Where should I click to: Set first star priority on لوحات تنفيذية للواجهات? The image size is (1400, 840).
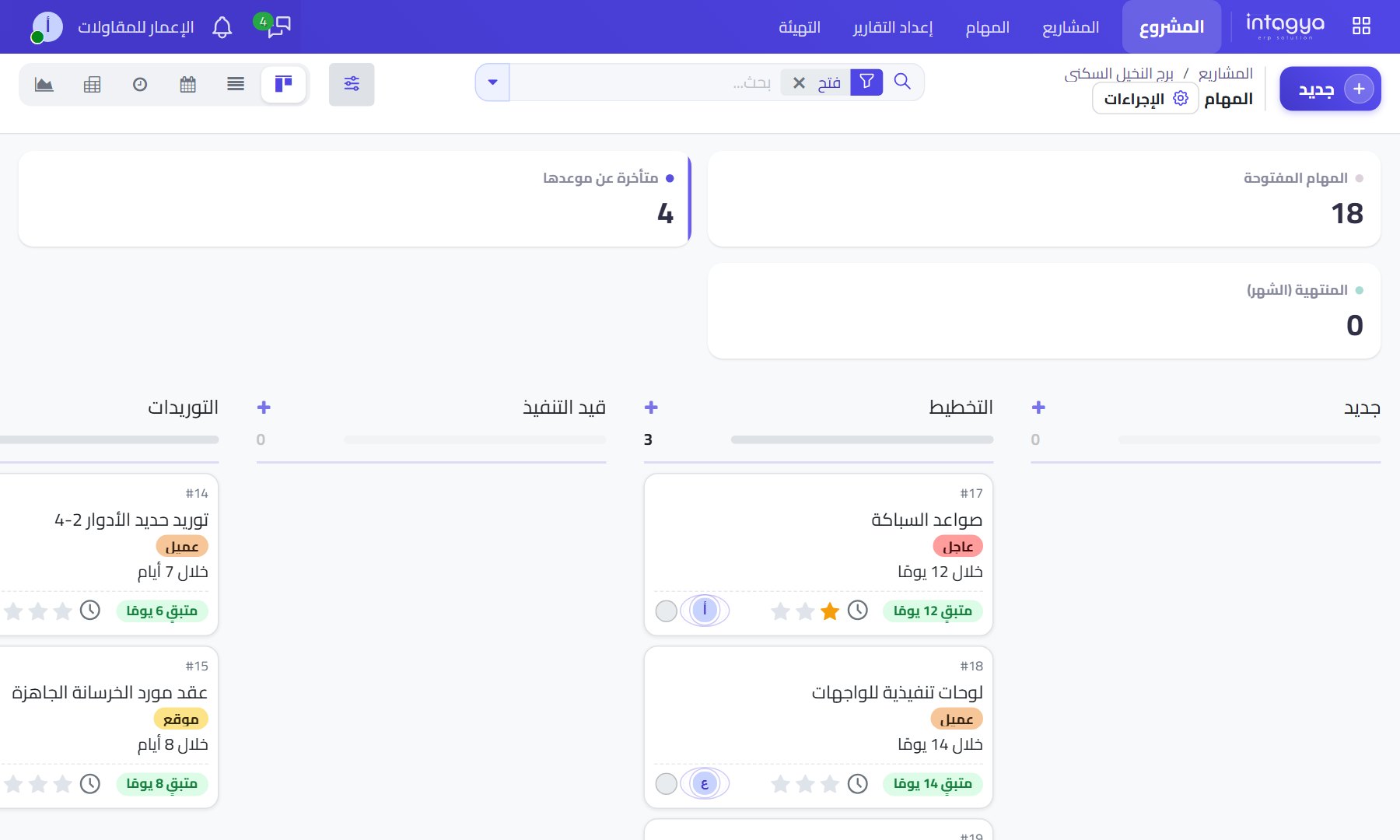[830, 784]
